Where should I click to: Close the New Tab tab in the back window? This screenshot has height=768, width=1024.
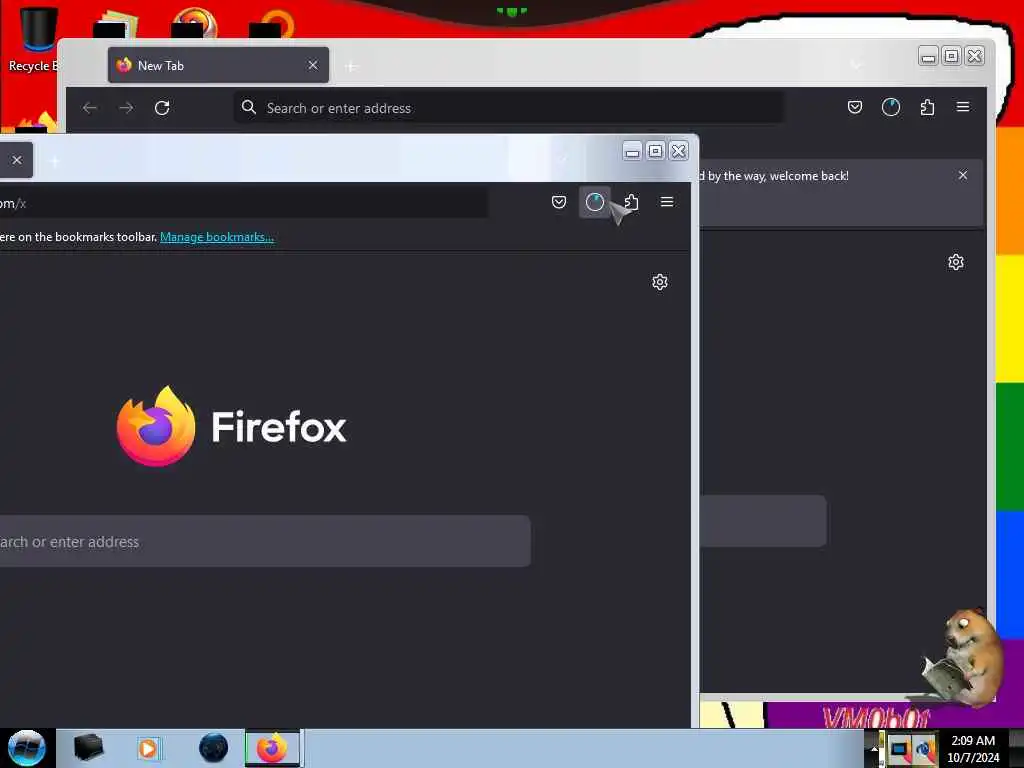pos(313,65)
